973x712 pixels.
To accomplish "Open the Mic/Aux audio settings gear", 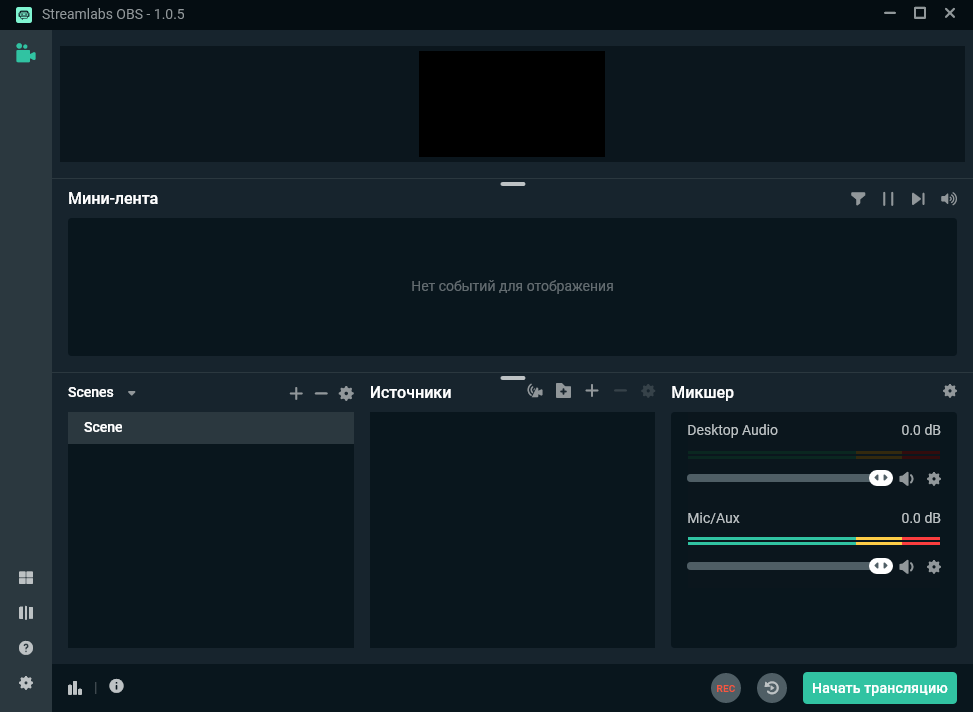I will point(934,566).
